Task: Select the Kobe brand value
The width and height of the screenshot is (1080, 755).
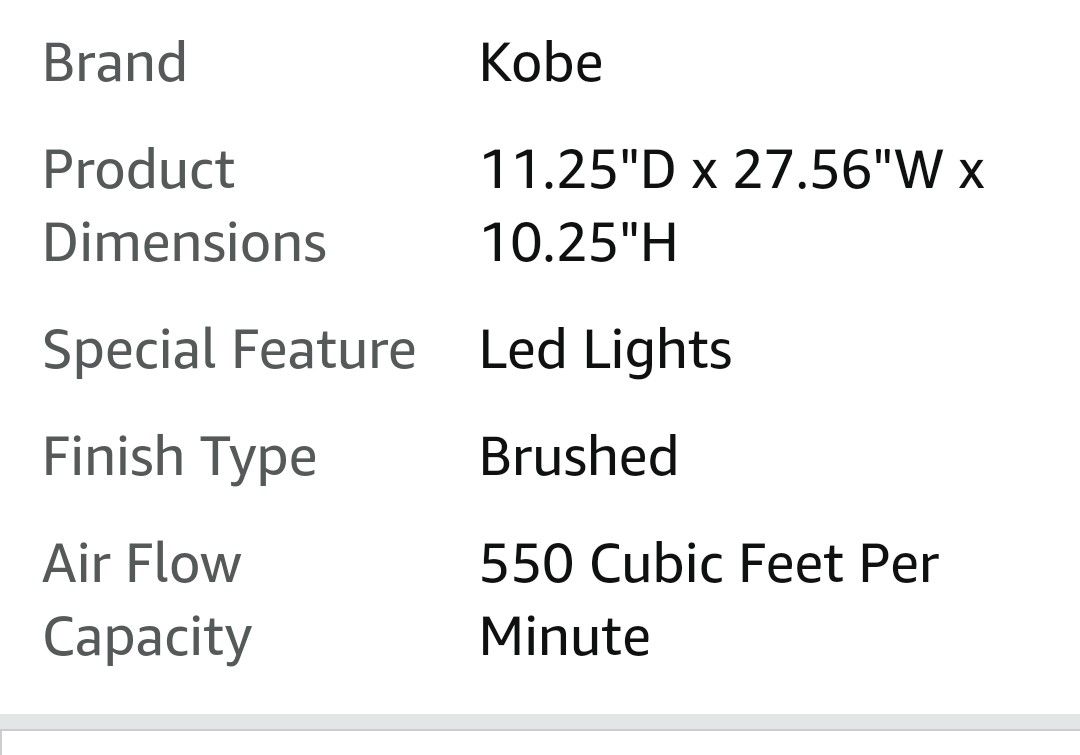Action: (x=541, y=62)
